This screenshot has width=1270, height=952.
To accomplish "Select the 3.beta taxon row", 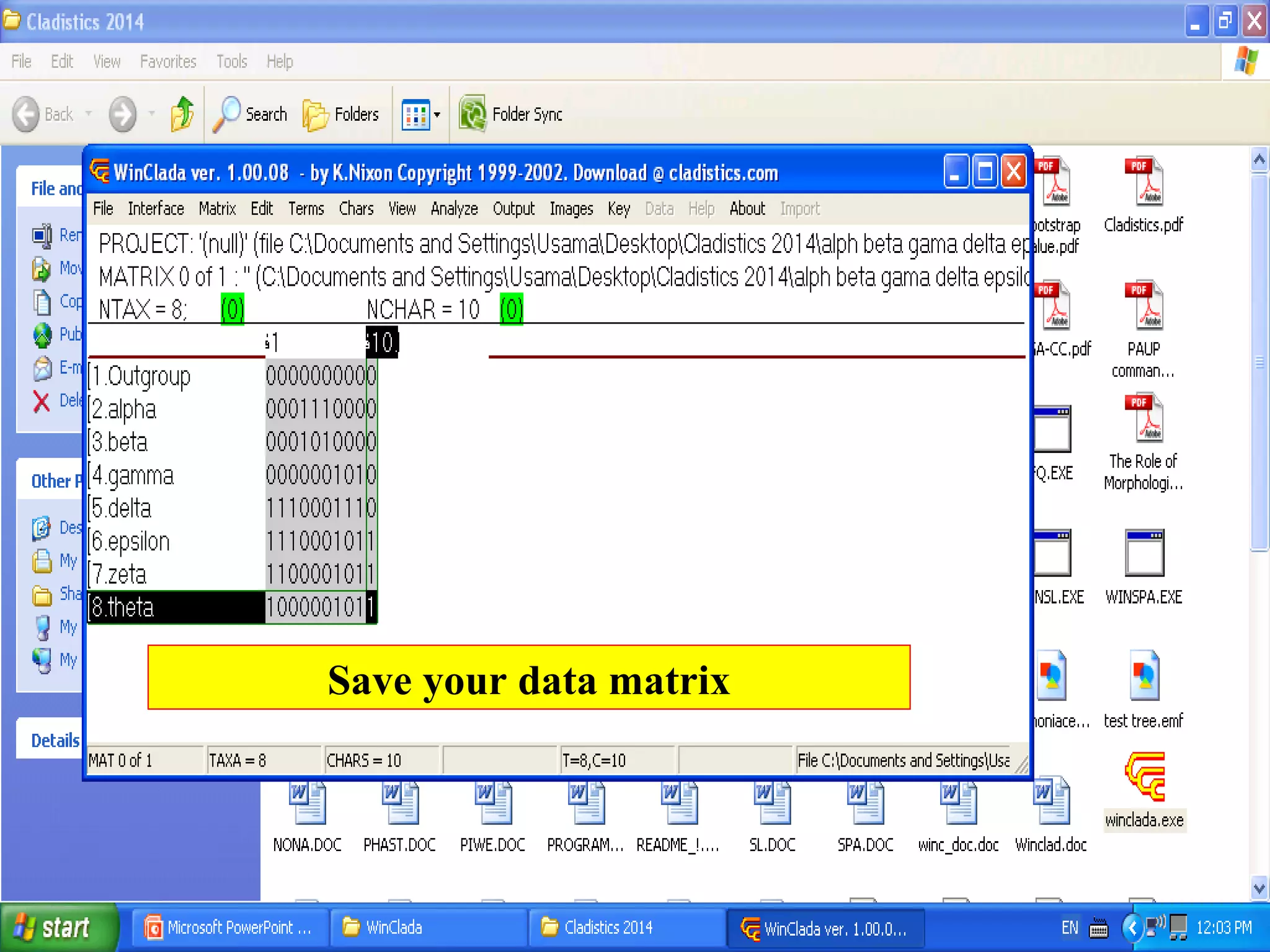I will [177, 442].
